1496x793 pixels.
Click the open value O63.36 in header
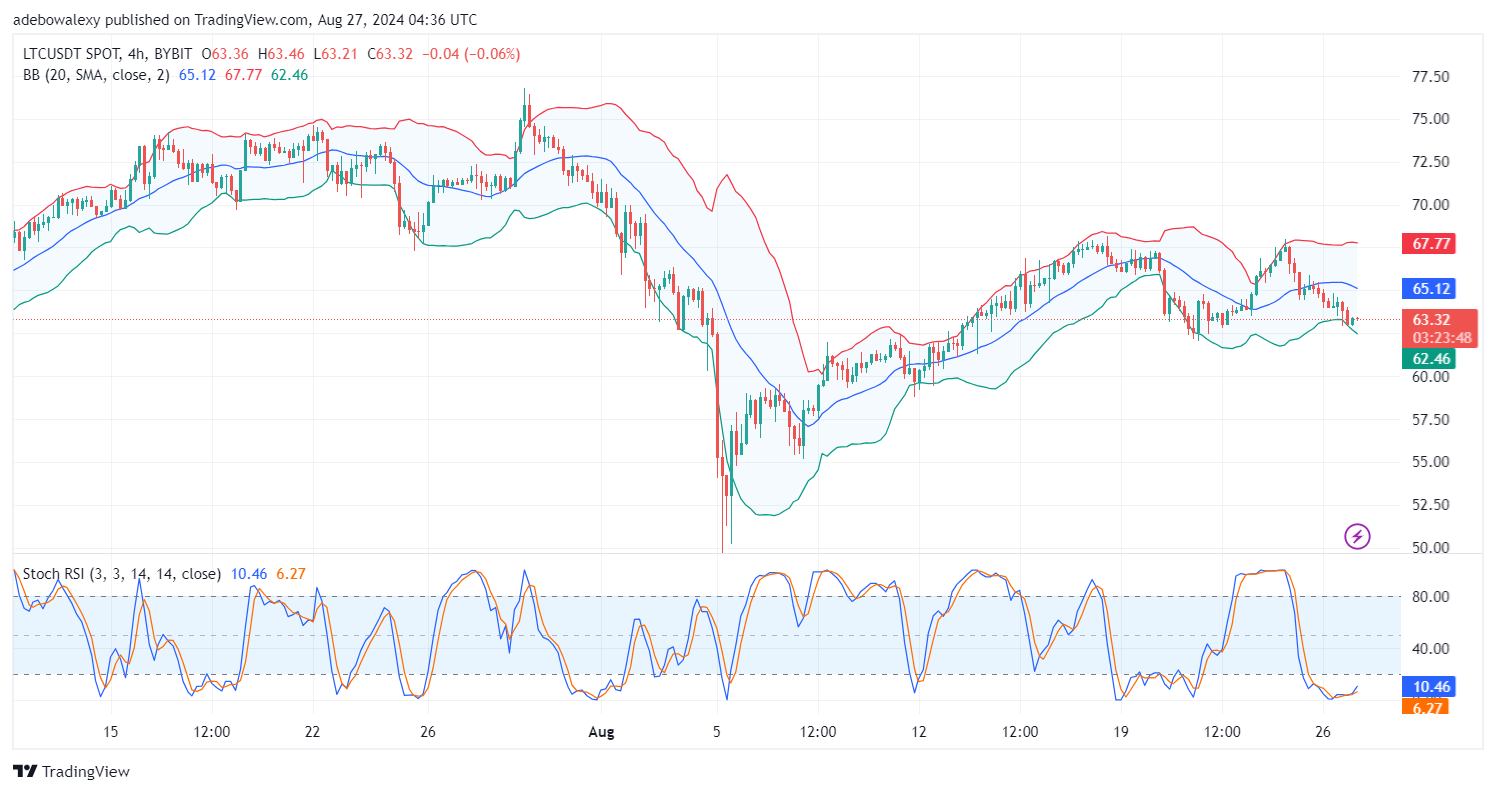coord(225,54)
